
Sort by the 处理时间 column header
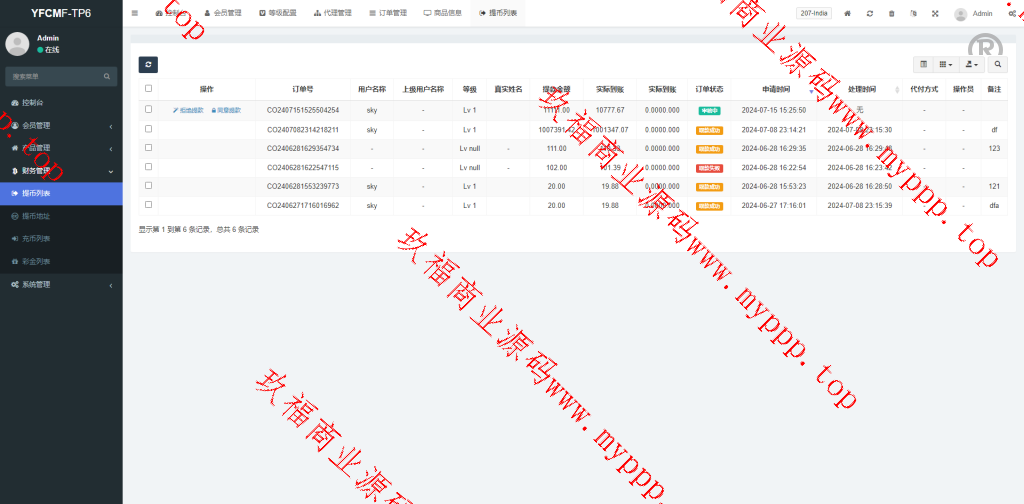[862, 89]
